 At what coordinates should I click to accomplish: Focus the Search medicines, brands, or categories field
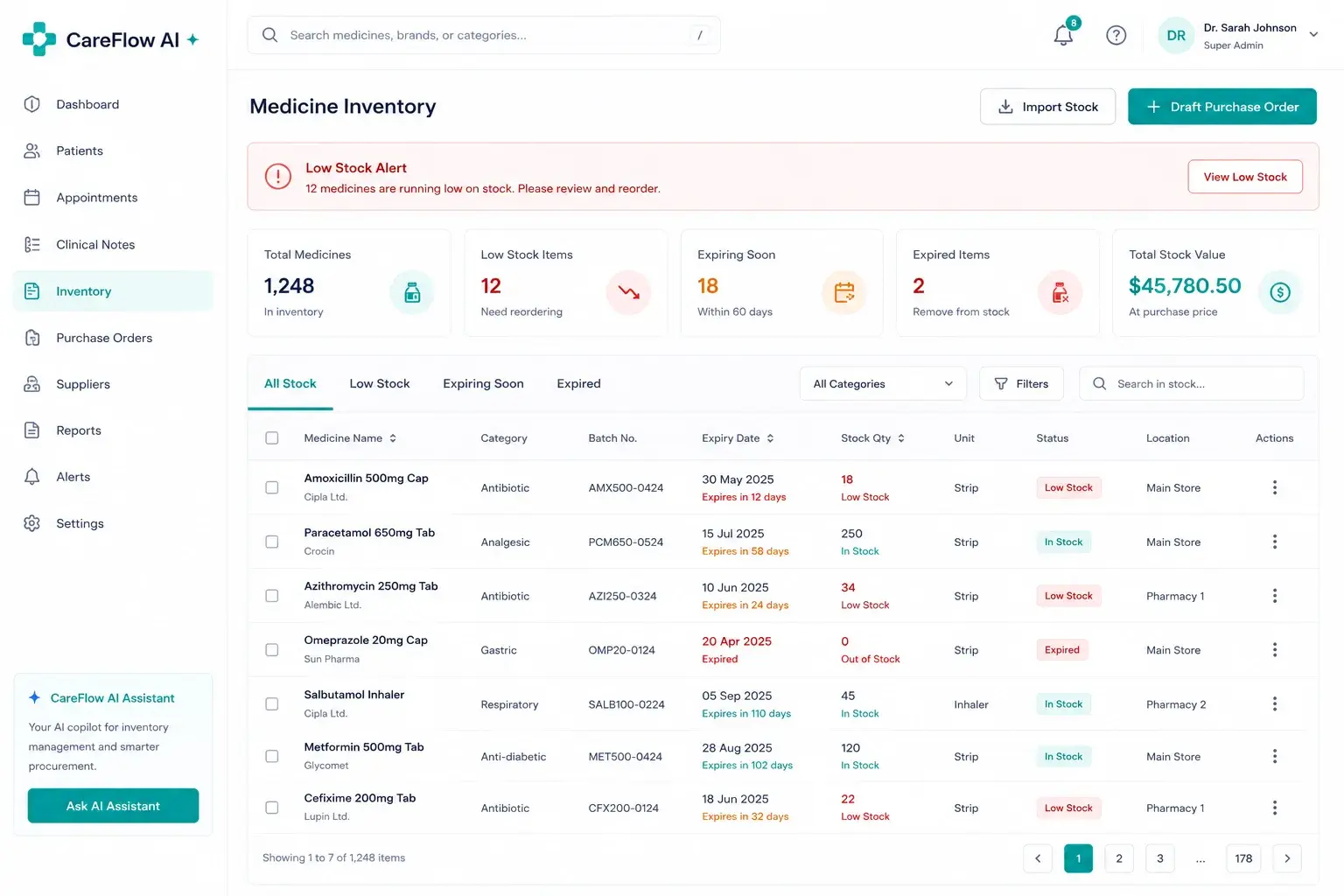tap(484, 35)
